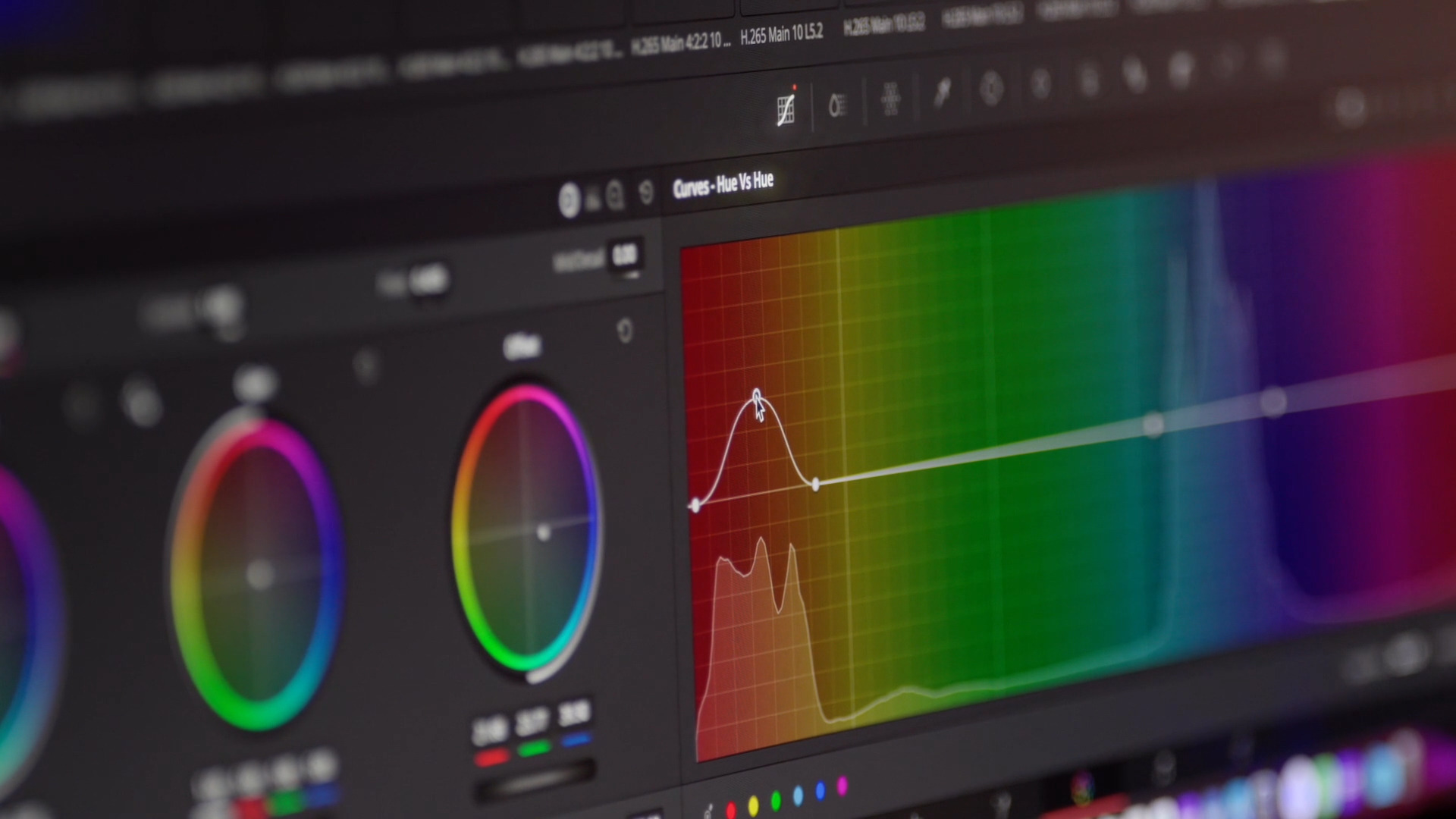
Task: Select the curve point in the cyan region
Action: pos(1153,425)
